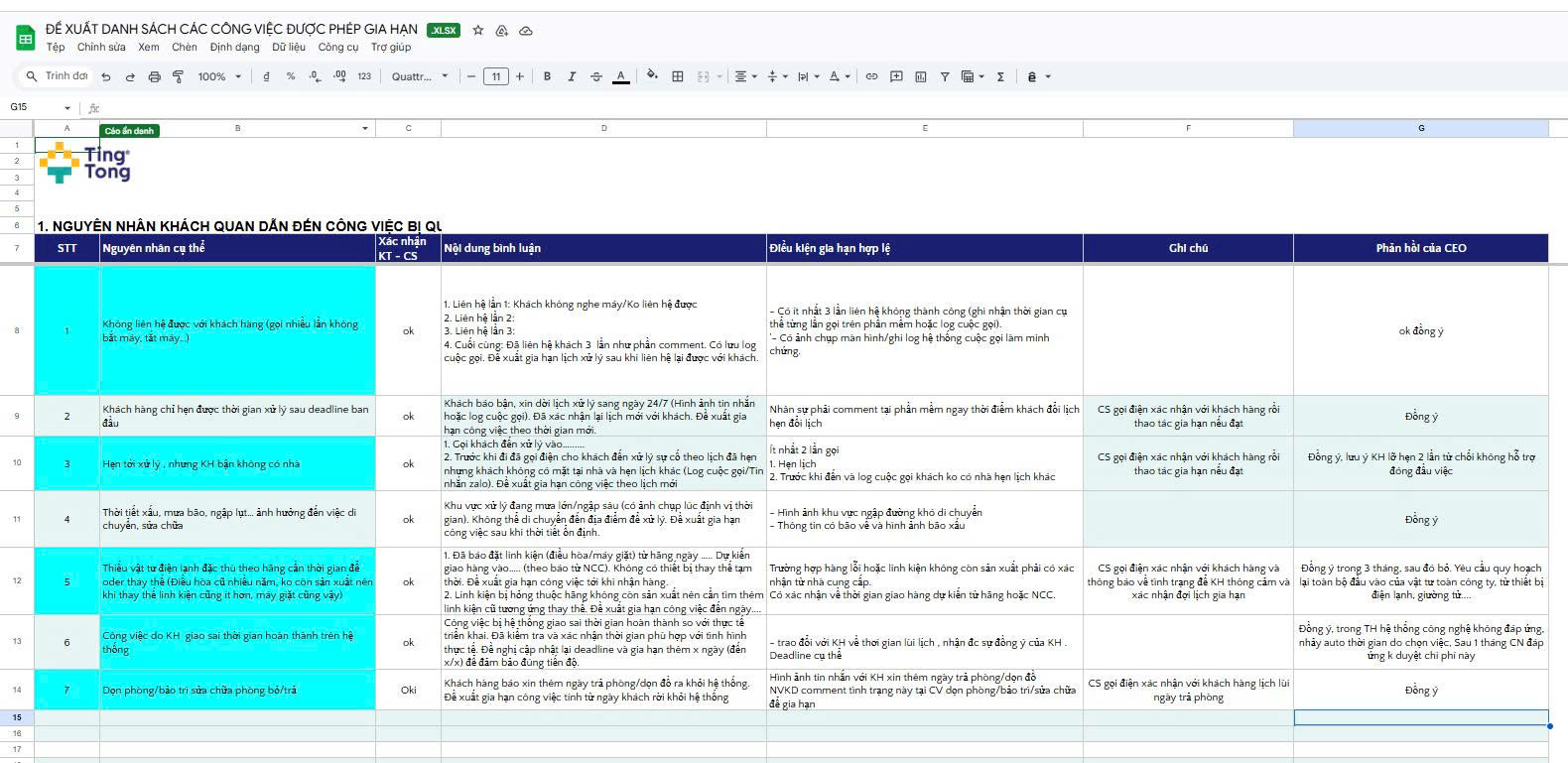Open the Dữ liệu menu

tap(289, 47)
